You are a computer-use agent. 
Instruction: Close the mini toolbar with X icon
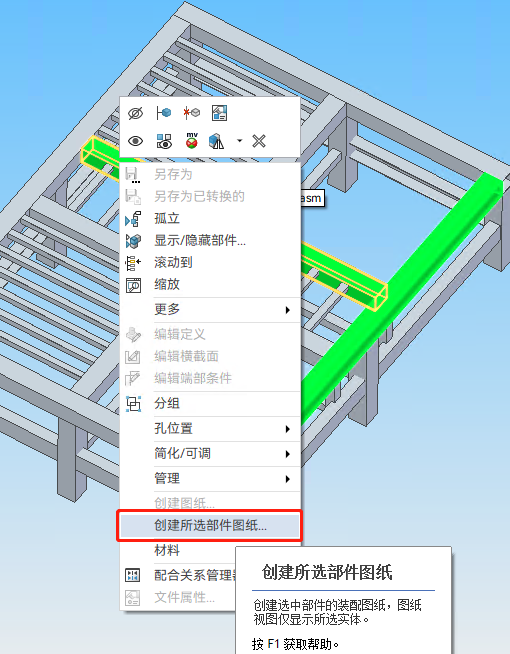click(x=259, y=141)
